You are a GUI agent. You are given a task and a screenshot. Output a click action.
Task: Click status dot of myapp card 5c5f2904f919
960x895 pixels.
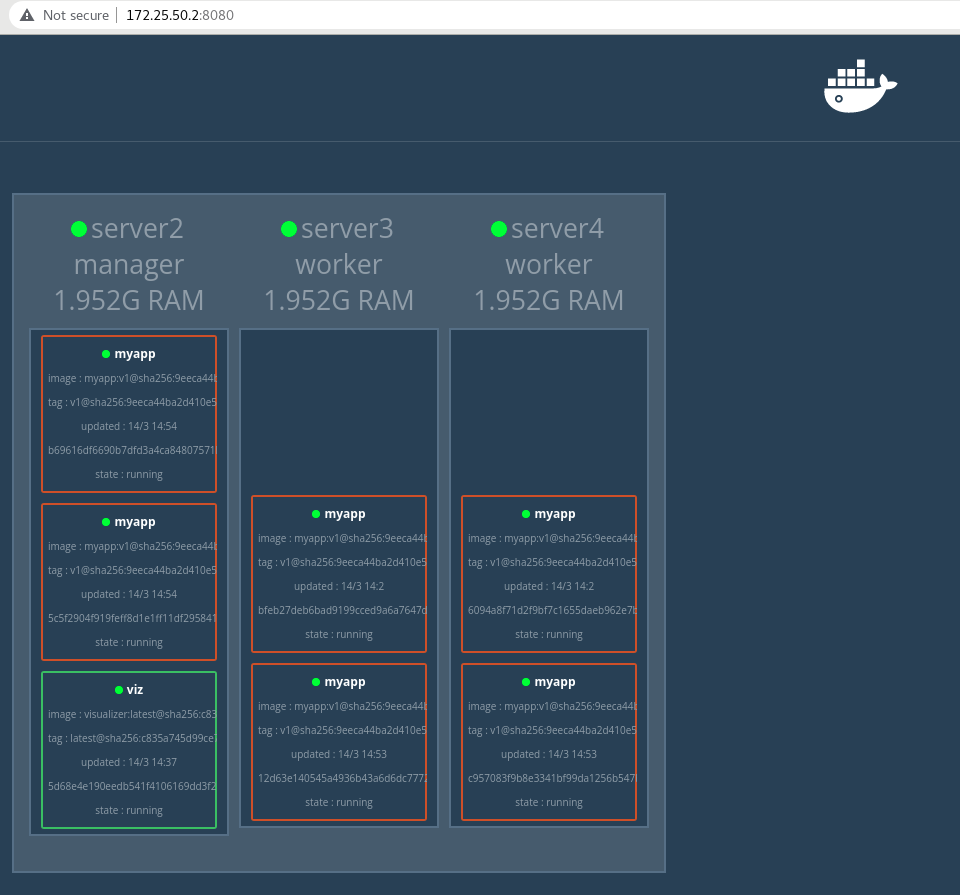point(106,522)
